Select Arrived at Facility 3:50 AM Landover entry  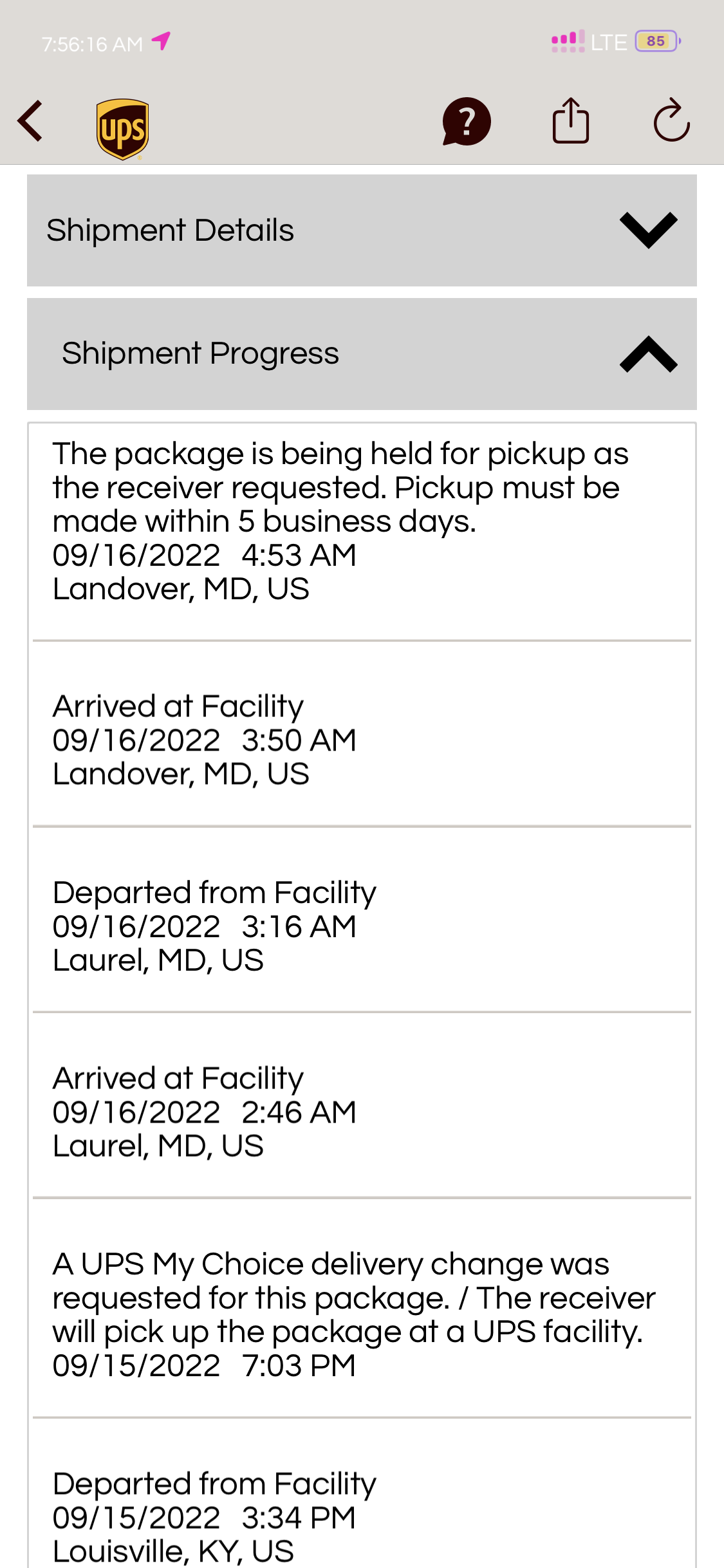pos(362,734)
